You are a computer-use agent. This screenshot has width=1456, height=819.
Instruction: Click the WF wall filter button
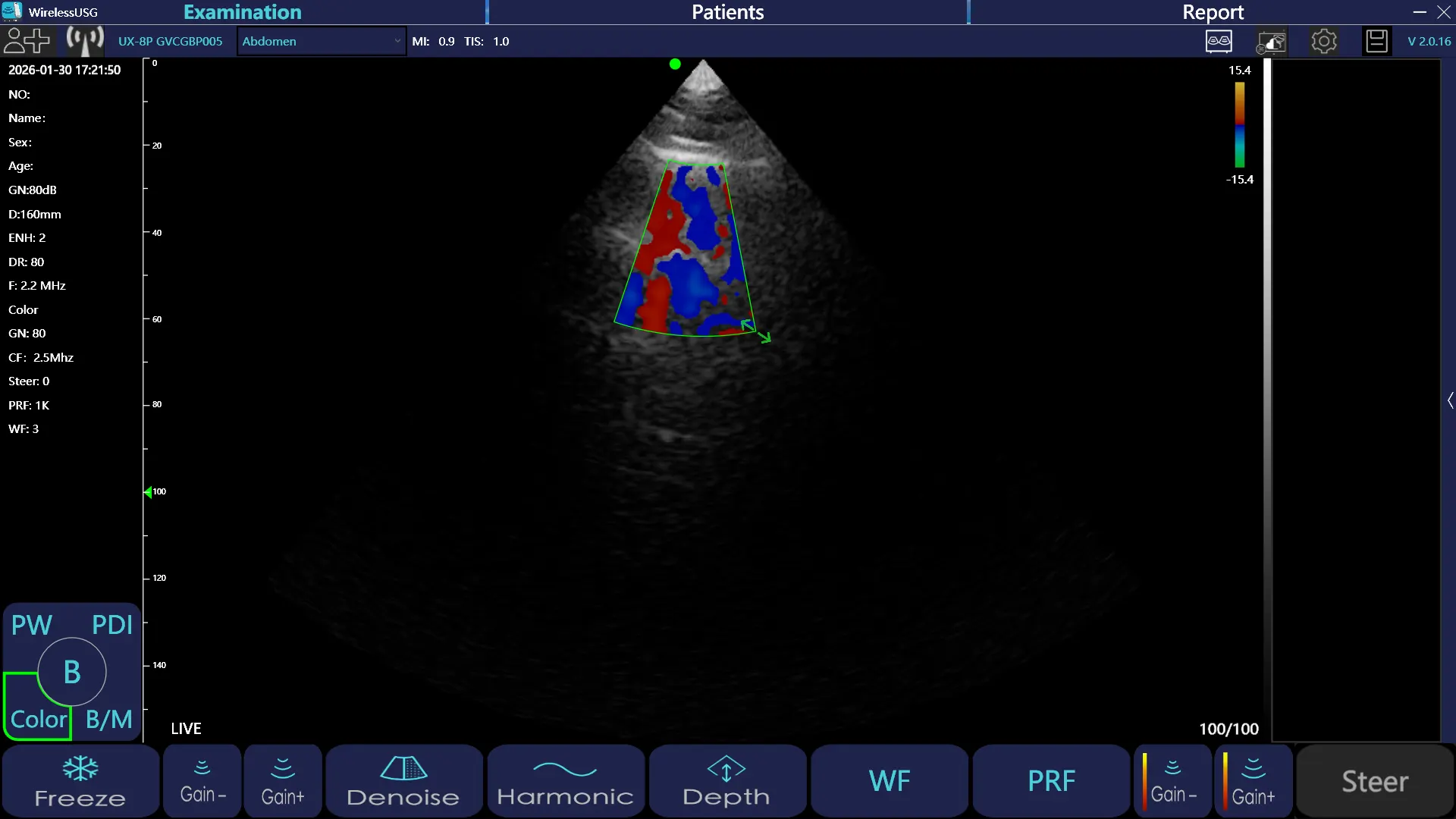point(890,781)
